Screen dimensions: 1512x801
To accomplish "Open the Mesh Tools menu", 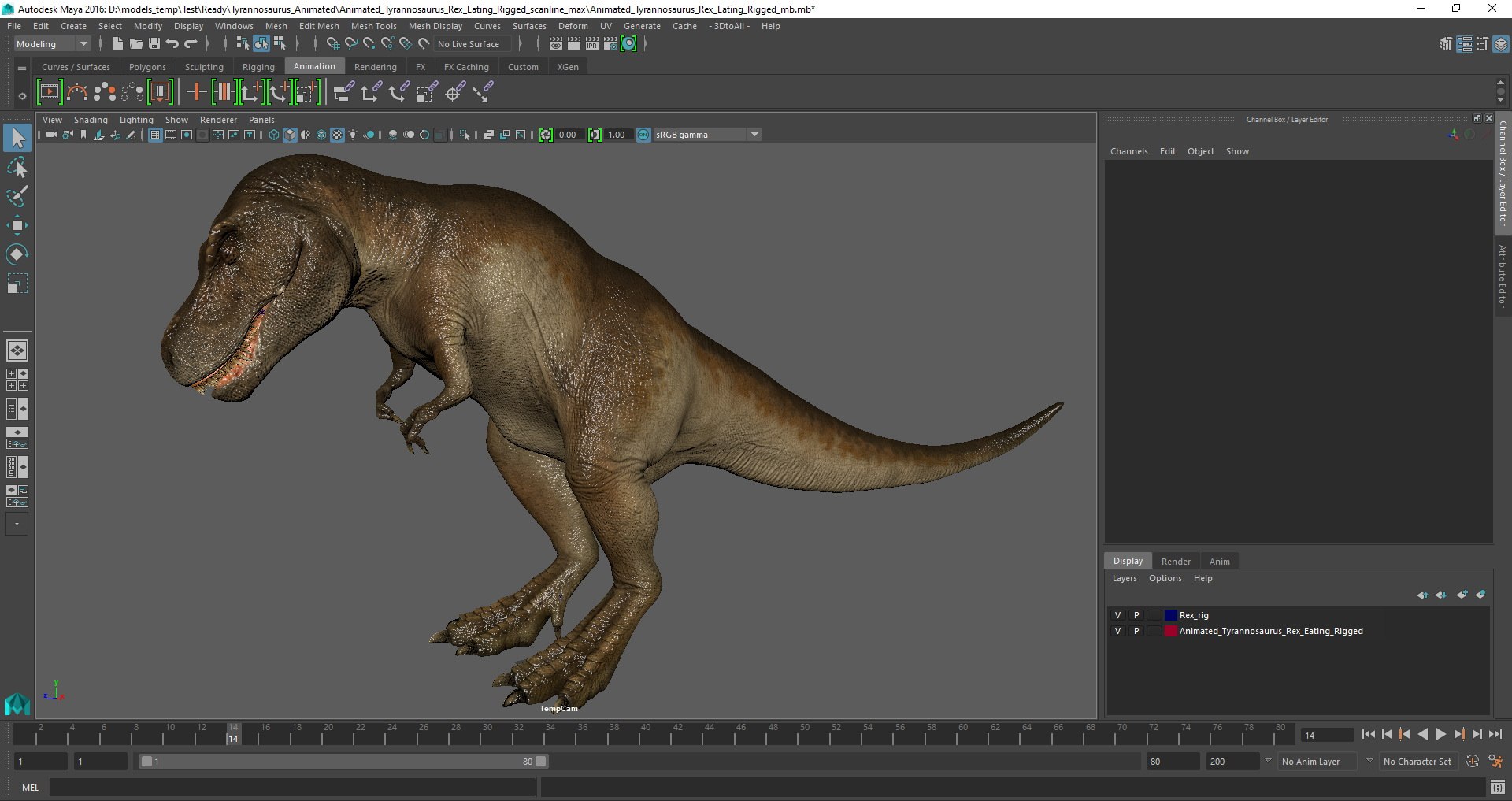I will point(373,26).
